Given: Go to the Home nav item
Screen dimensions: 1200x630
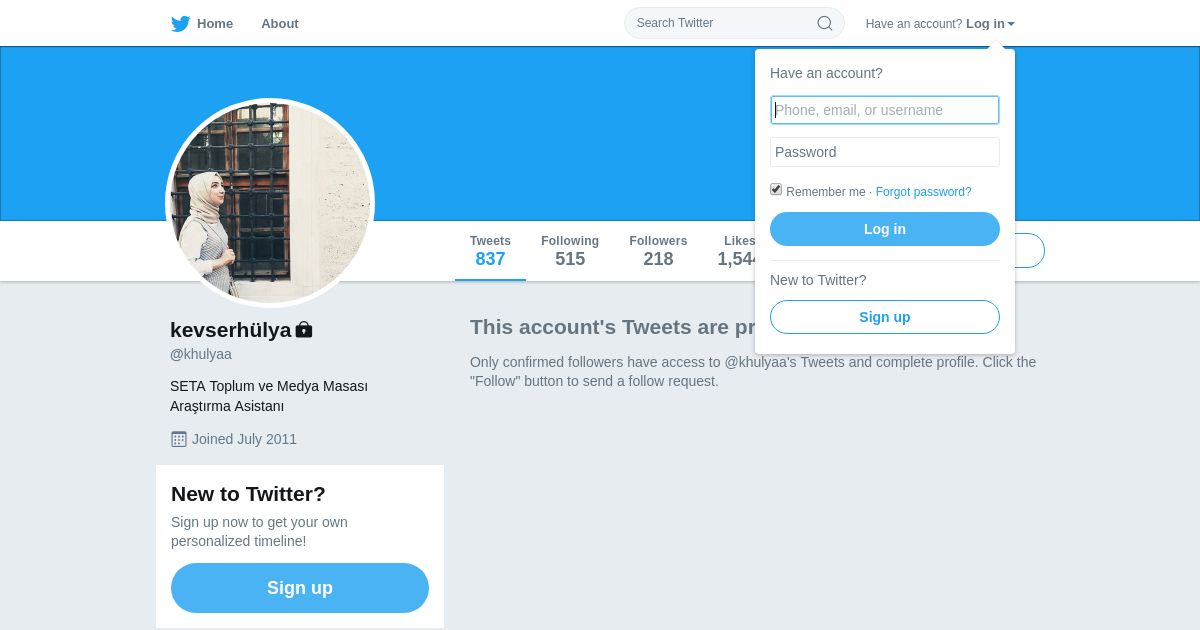Looking at the screenshot, I should (214, 24).
